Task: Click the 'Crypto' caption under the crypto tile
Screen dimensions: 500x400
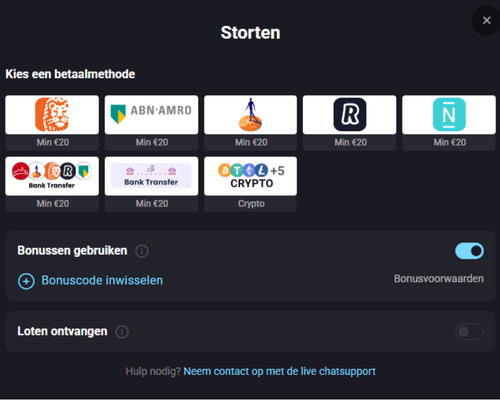Action: point(251,204)
